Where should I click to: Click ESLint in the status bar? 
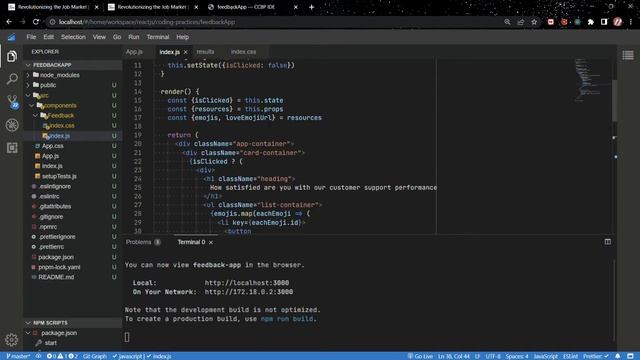tap(570, 356)
